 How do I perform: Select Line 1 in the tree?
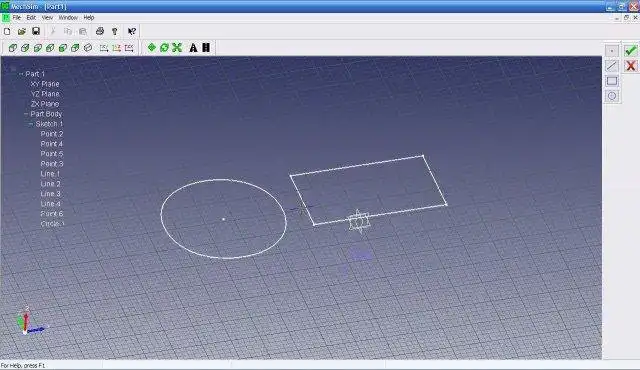(51, 174)
